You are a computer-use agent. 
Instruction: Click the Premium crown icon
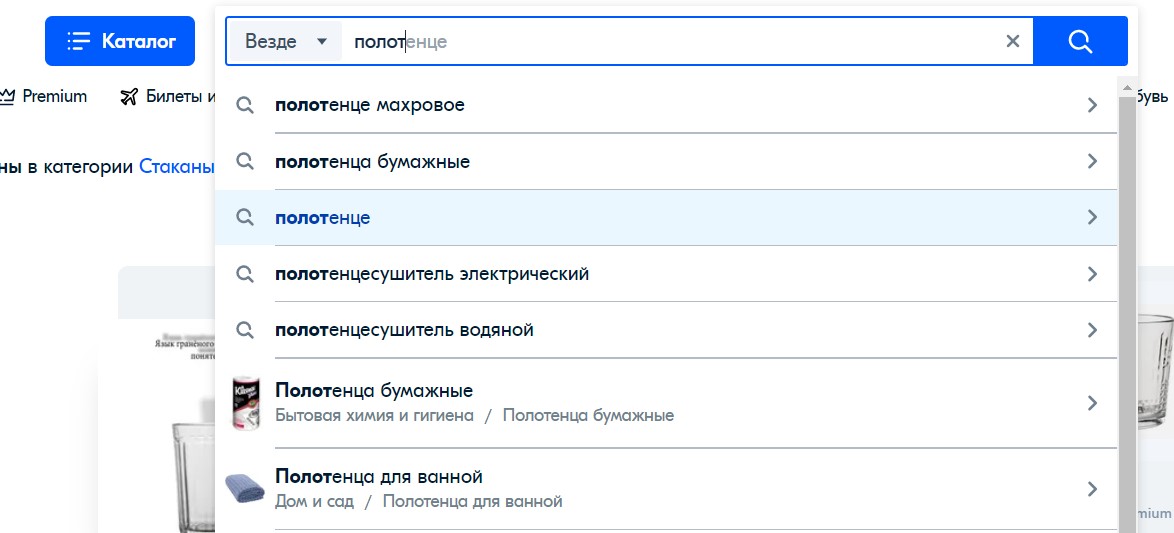coord(8,96)
